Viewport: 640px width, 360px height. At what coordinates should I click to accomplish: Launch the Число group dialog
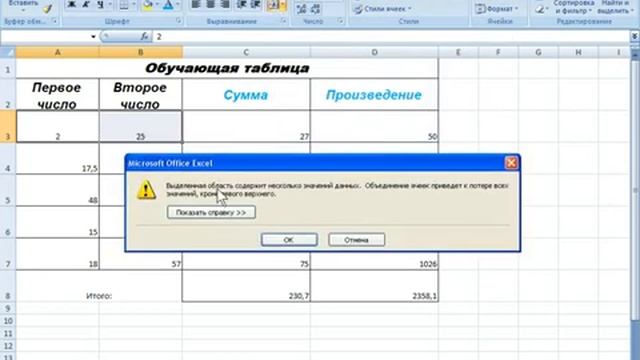[340, 21]
